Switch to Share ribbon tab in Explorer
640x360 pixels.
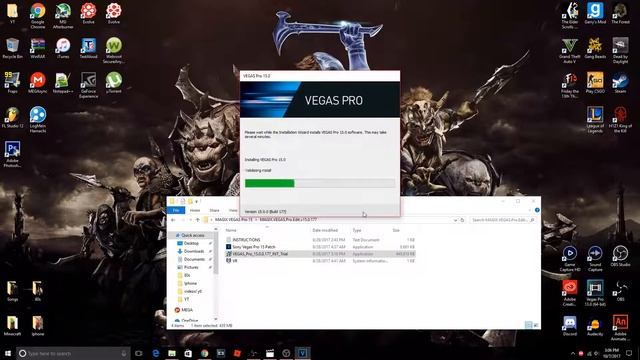point(214,210)
